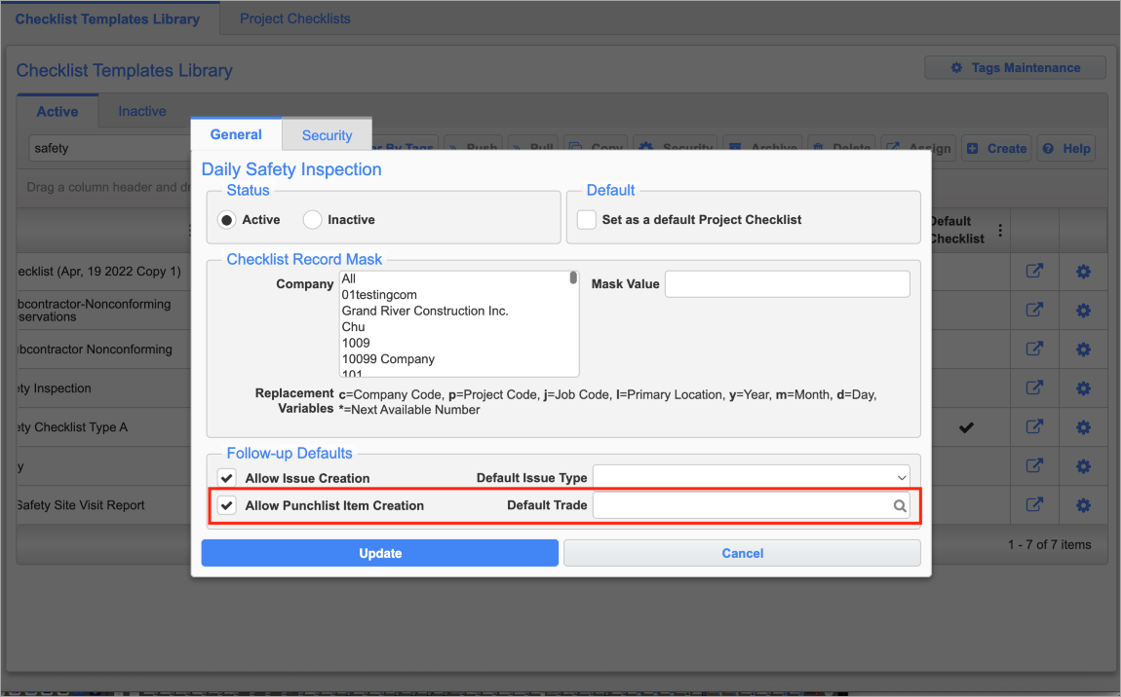
Task: Open link icon in Checklist Type A row
Action: pos(1034,427)
